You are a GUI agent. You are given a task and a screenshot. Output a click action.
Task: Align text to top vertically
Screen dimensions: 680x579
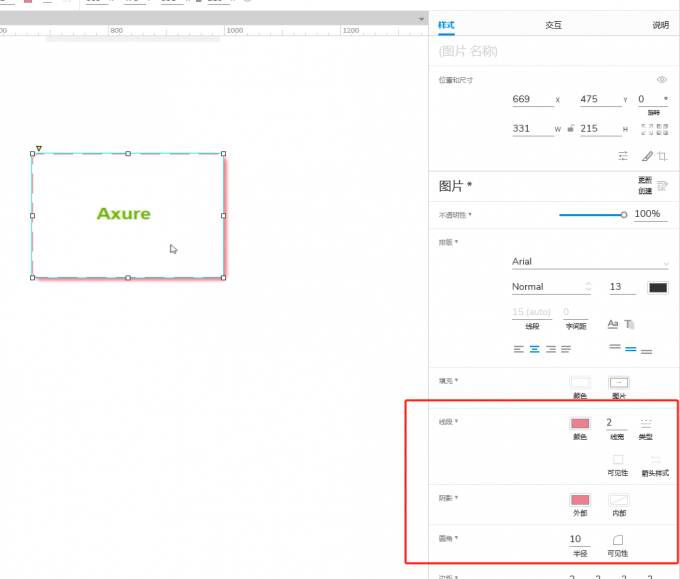[x=615, y=347]
